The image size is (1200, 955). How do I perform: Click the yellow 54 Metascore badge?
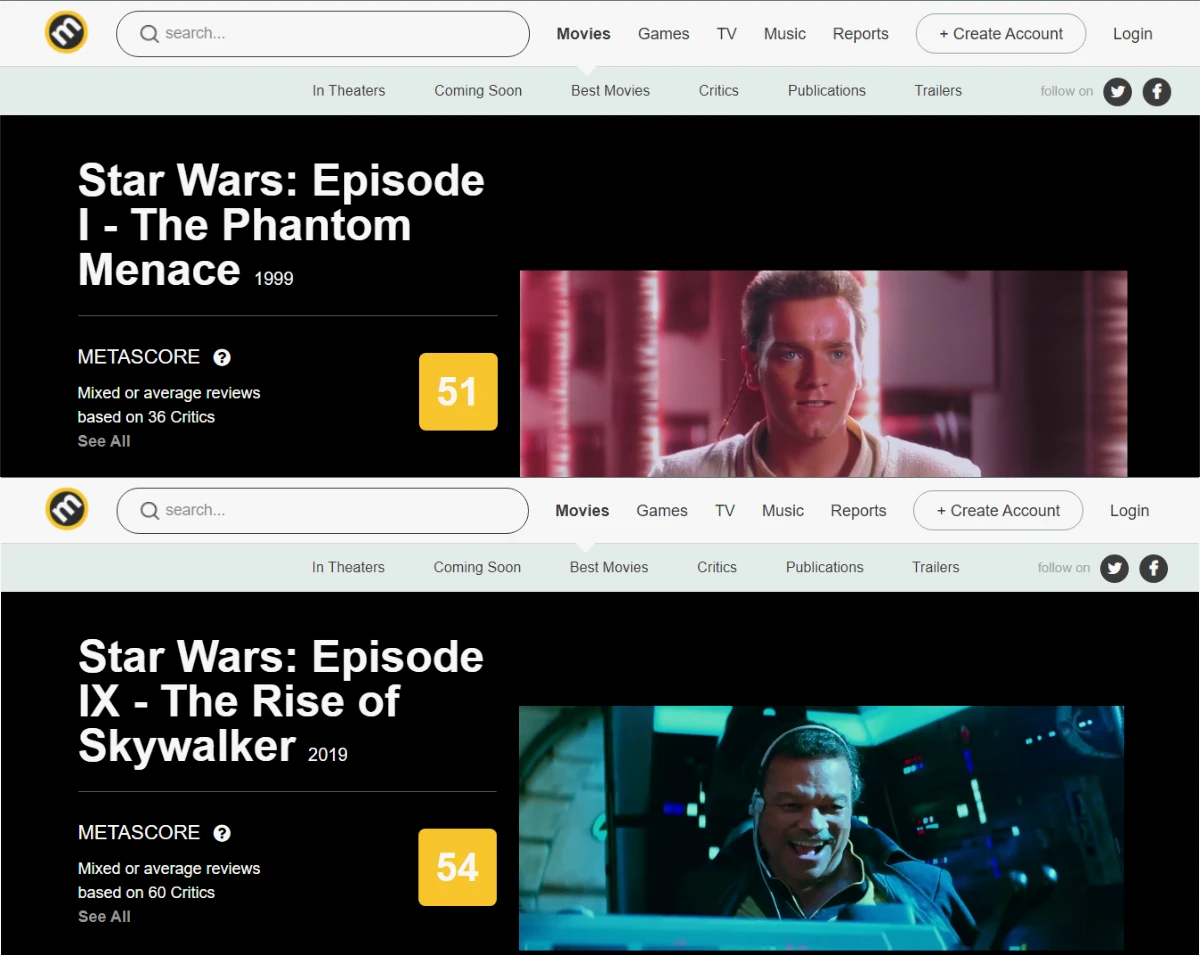457,867
